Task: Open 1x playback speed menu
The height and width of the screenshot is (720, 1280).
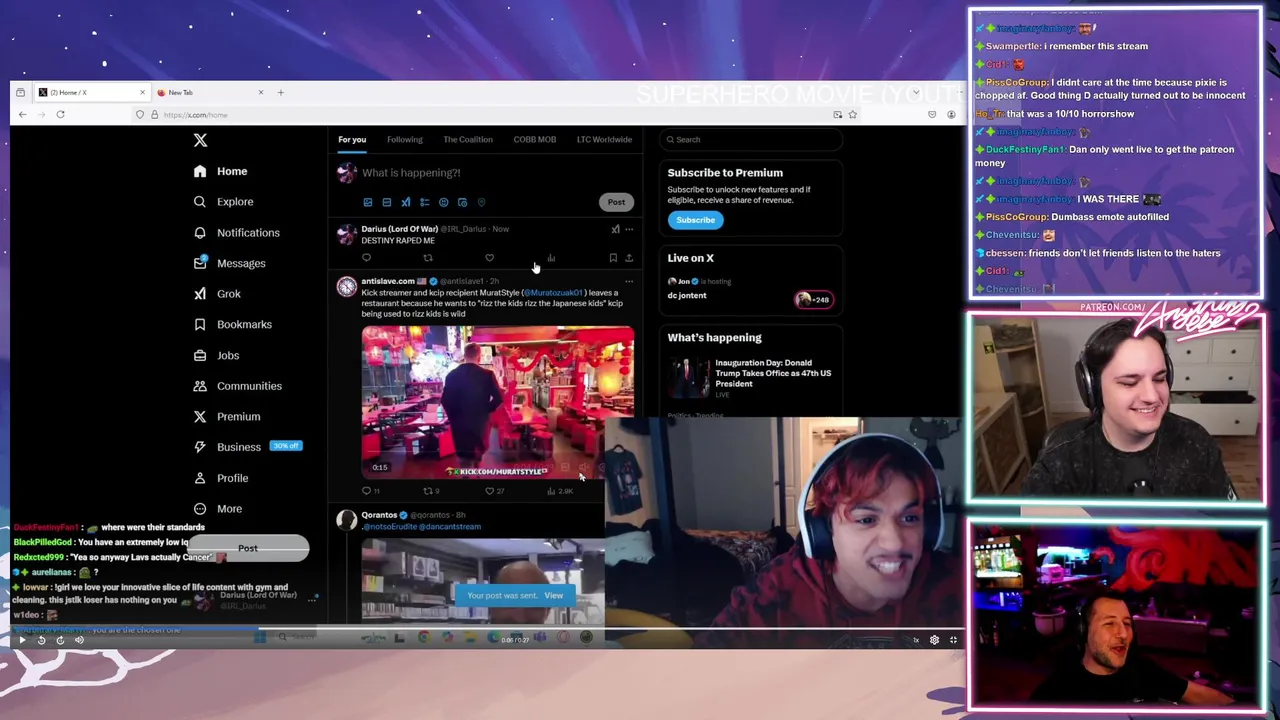Action: click(x=916, y=640)
